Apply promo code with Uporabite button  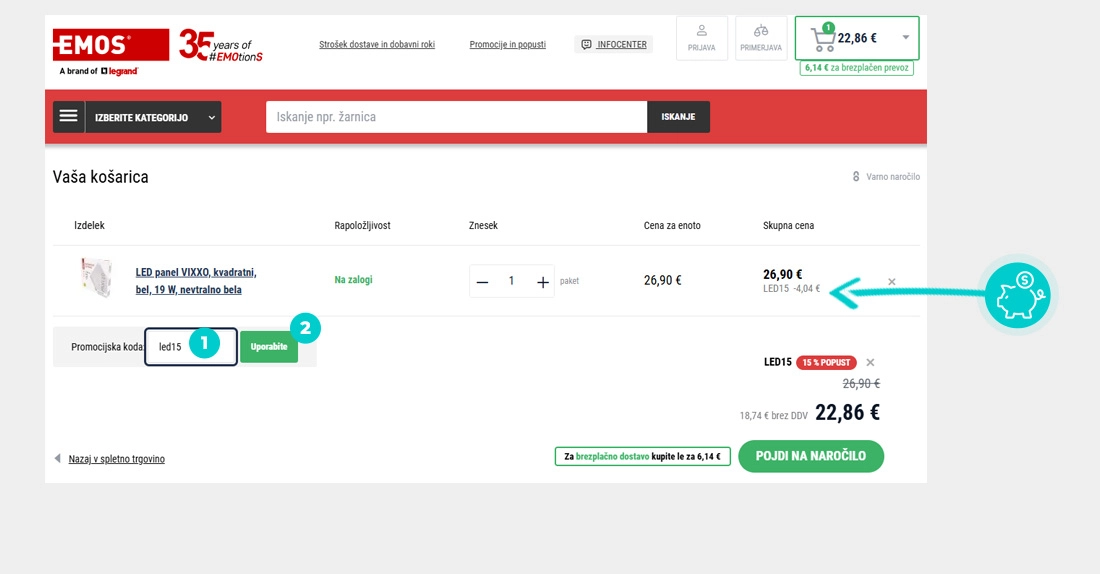269,347
